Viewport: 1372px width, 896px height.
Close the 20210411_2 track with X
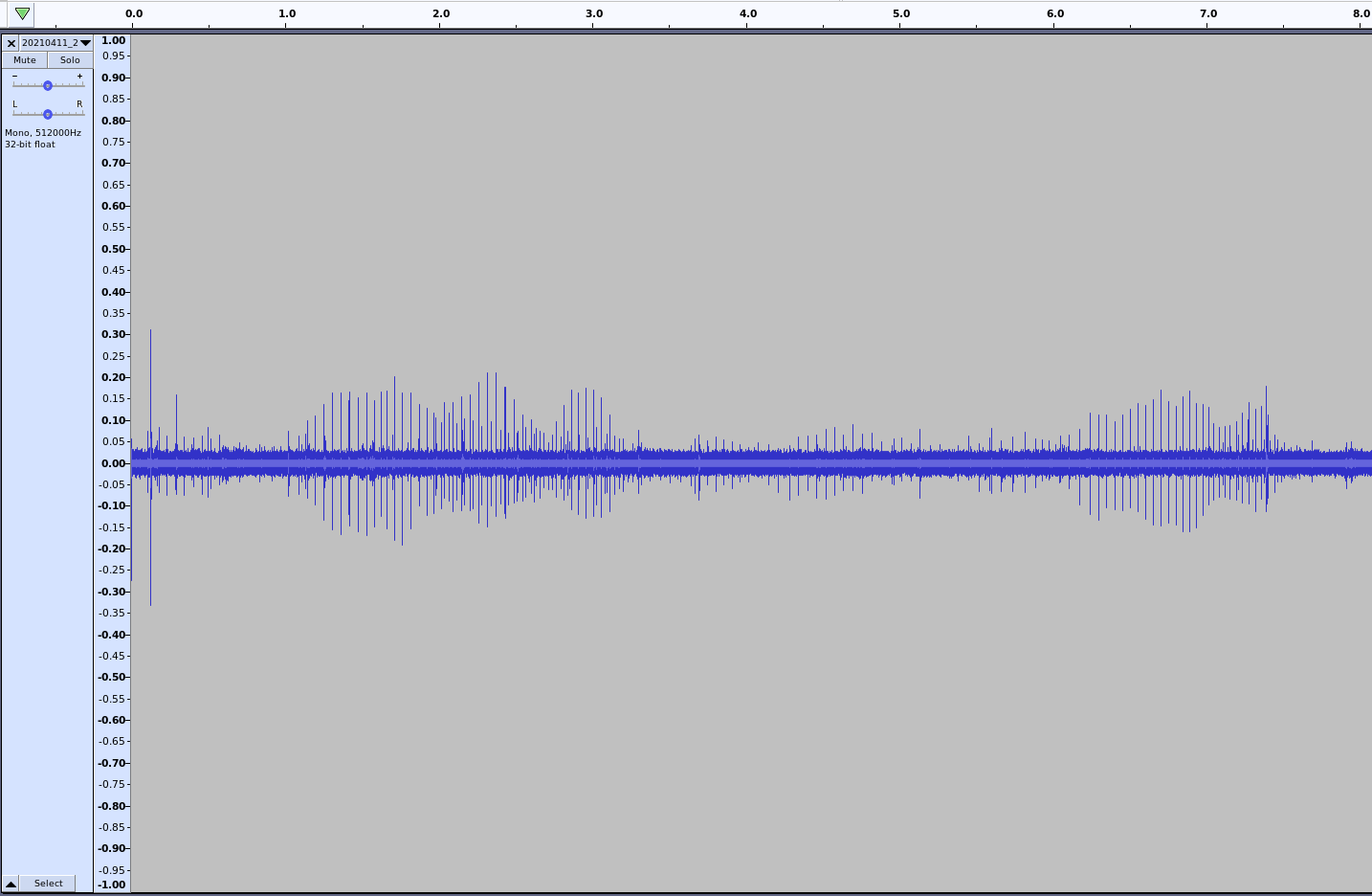11,43
